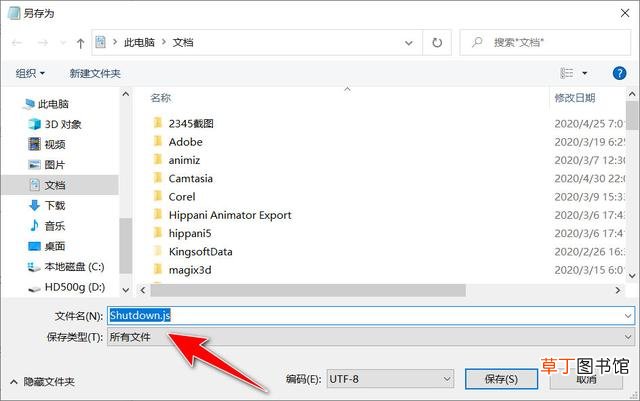Create a folder with 新建文件夹
The width and height of the screenshot is (640, 401).
95,74
